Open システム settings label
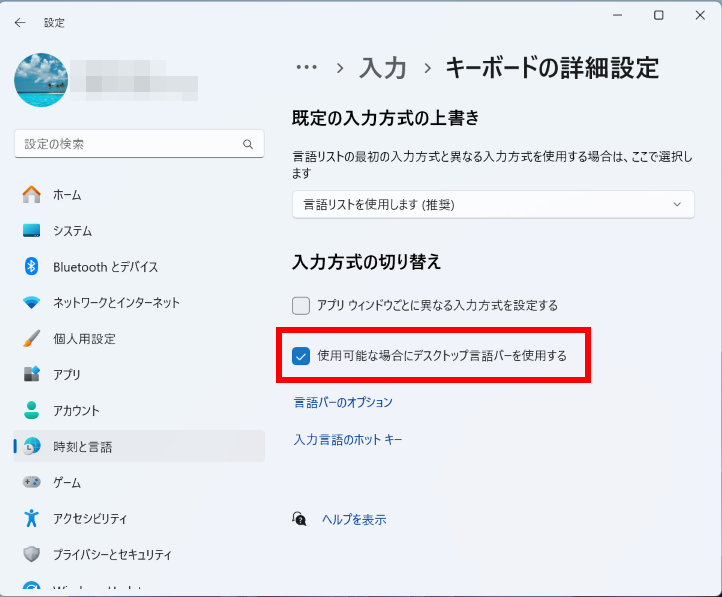This screenshot has width=722, height=597. [72, 231]
